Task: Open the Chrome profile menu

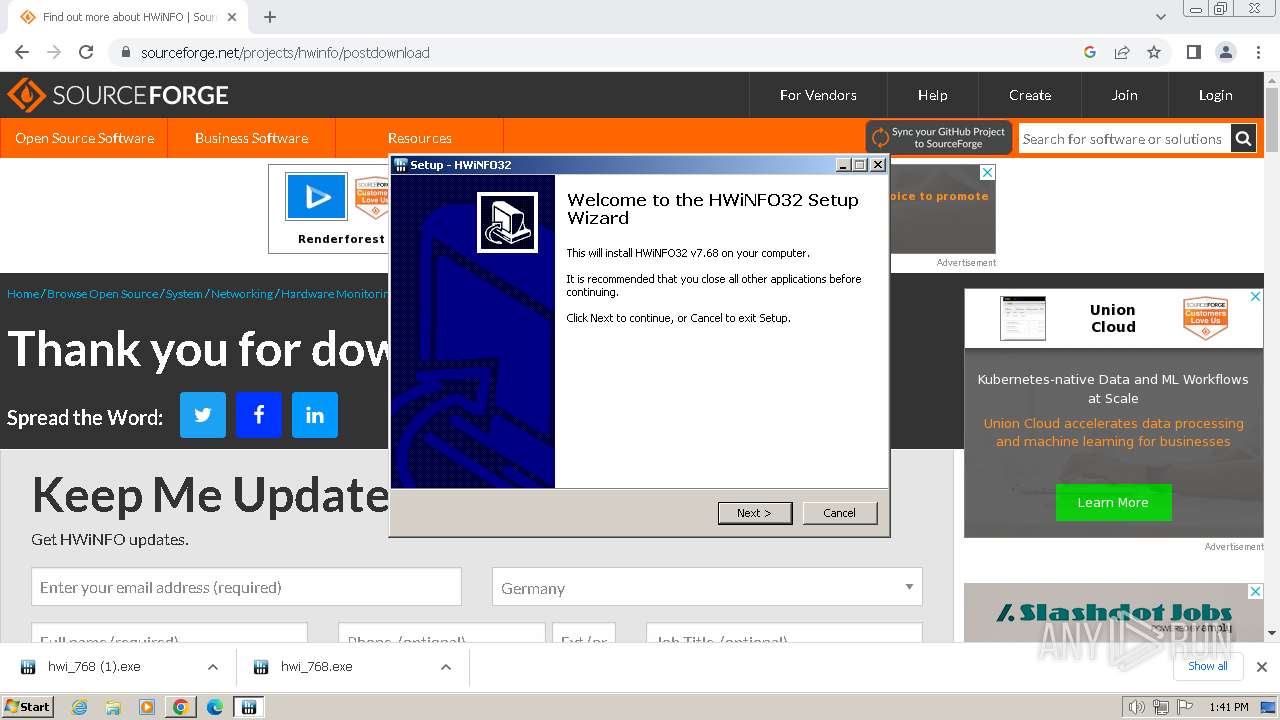Action: [x=1226, y=52]
